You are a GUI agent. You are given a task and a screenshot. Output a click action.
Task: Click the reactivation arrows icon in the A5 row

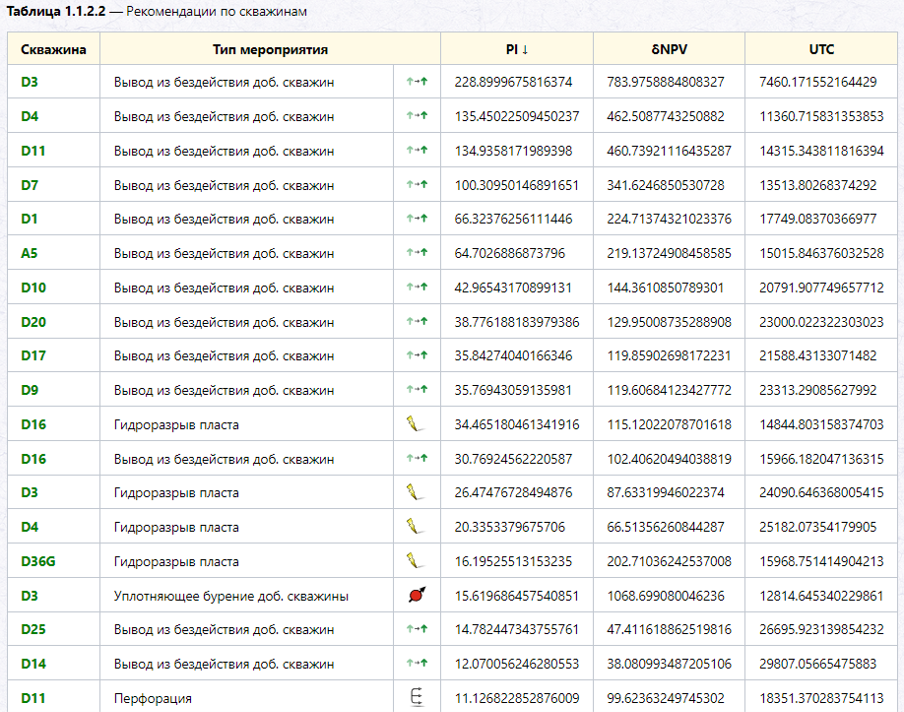[417, 253]
